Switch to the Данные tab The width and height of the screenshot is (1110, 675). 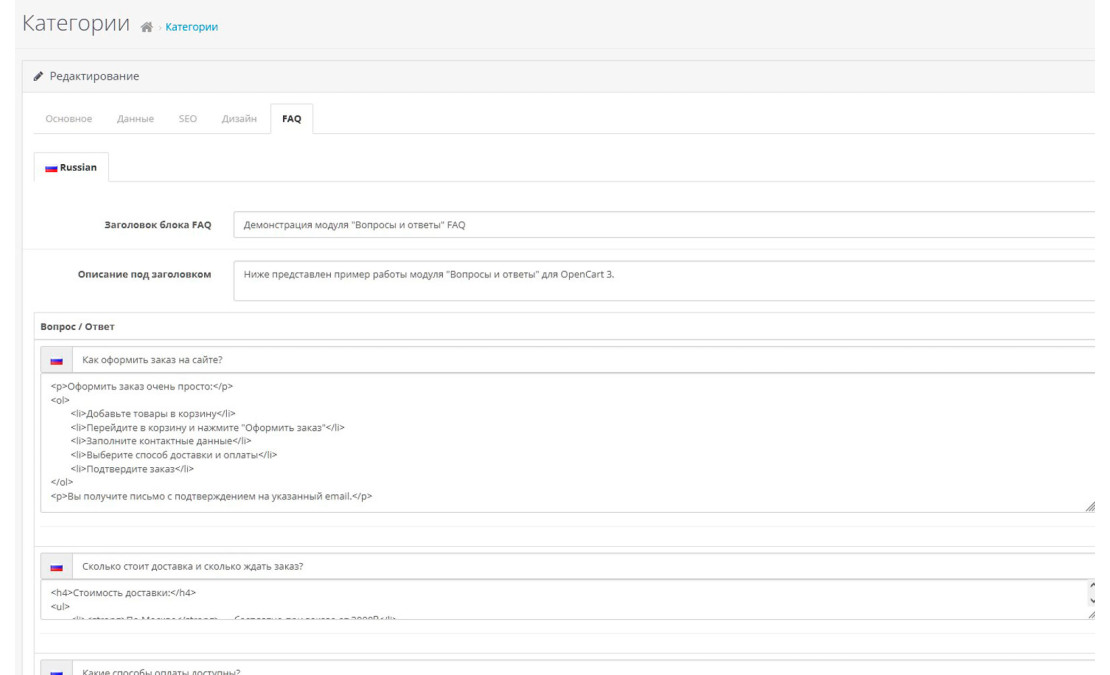tap(135, 119)
